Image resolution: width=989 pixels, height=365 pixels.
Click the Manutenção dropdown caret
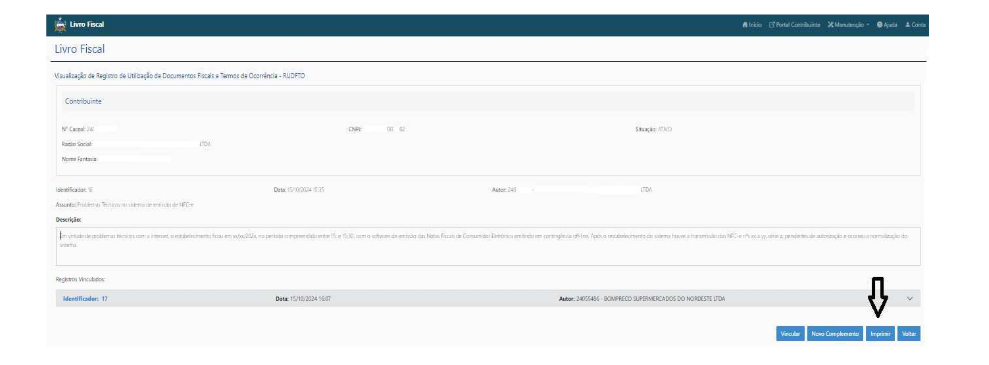pyautogui.click(x=868, y=25)
